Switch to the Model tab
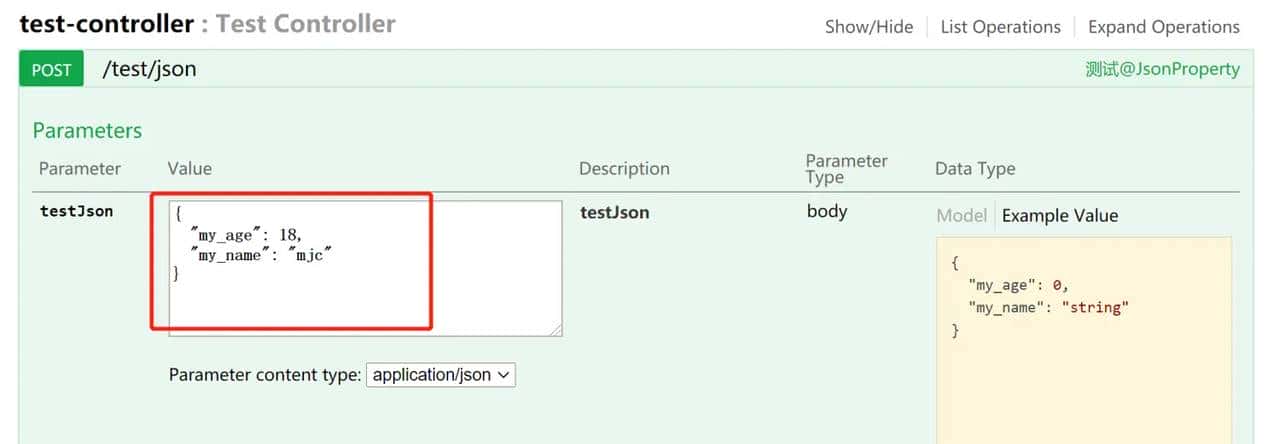1280x444 pixels. click(x=961, y=215)
